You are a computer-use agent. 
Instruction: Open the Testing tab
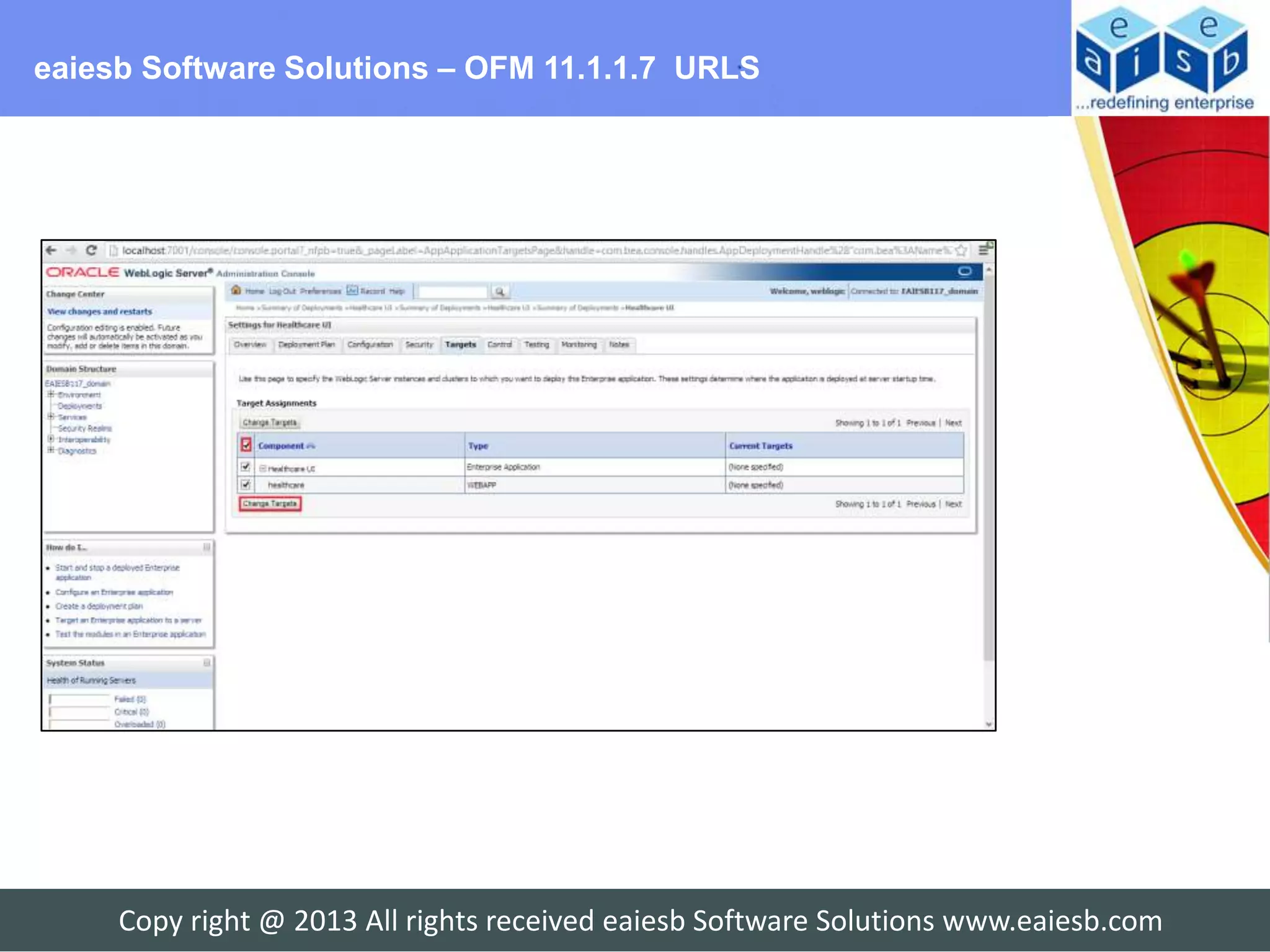coord(536,345)
